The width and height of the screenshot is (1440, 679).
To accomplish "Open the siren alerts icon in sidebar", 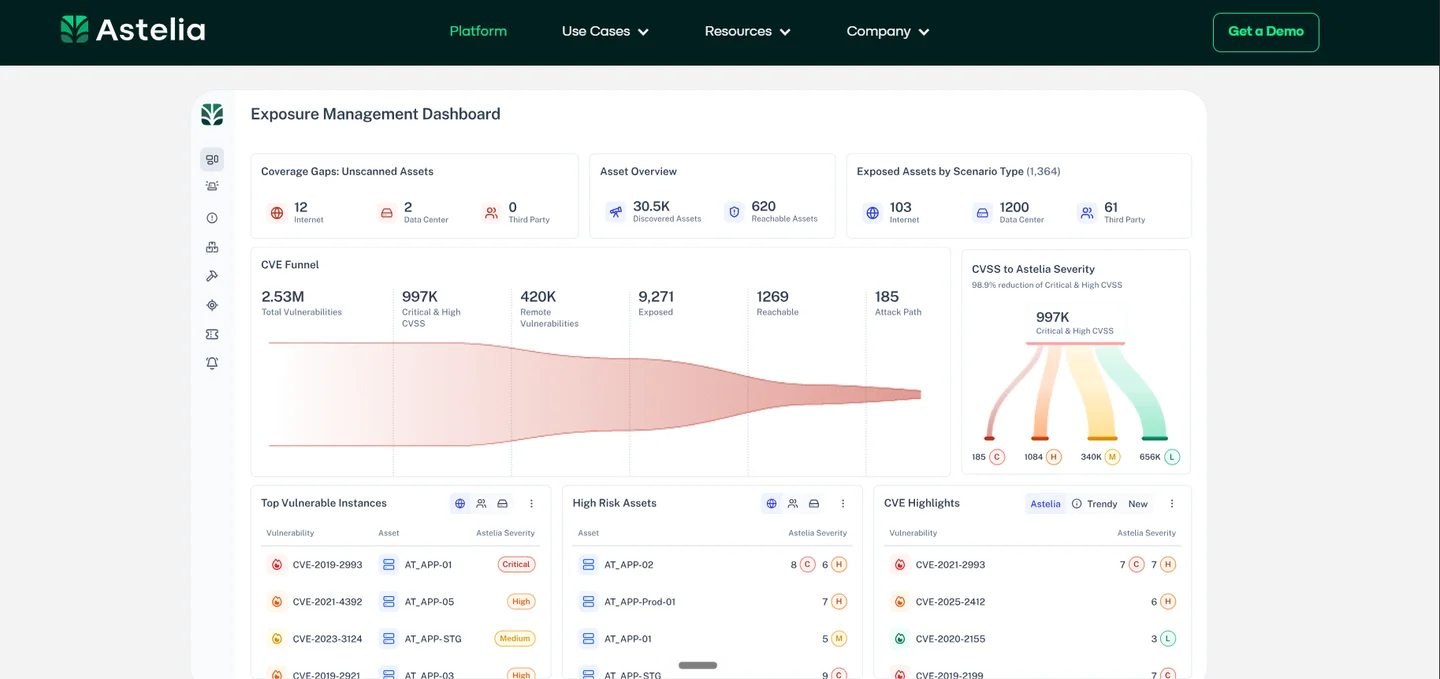I will (212, 187).
